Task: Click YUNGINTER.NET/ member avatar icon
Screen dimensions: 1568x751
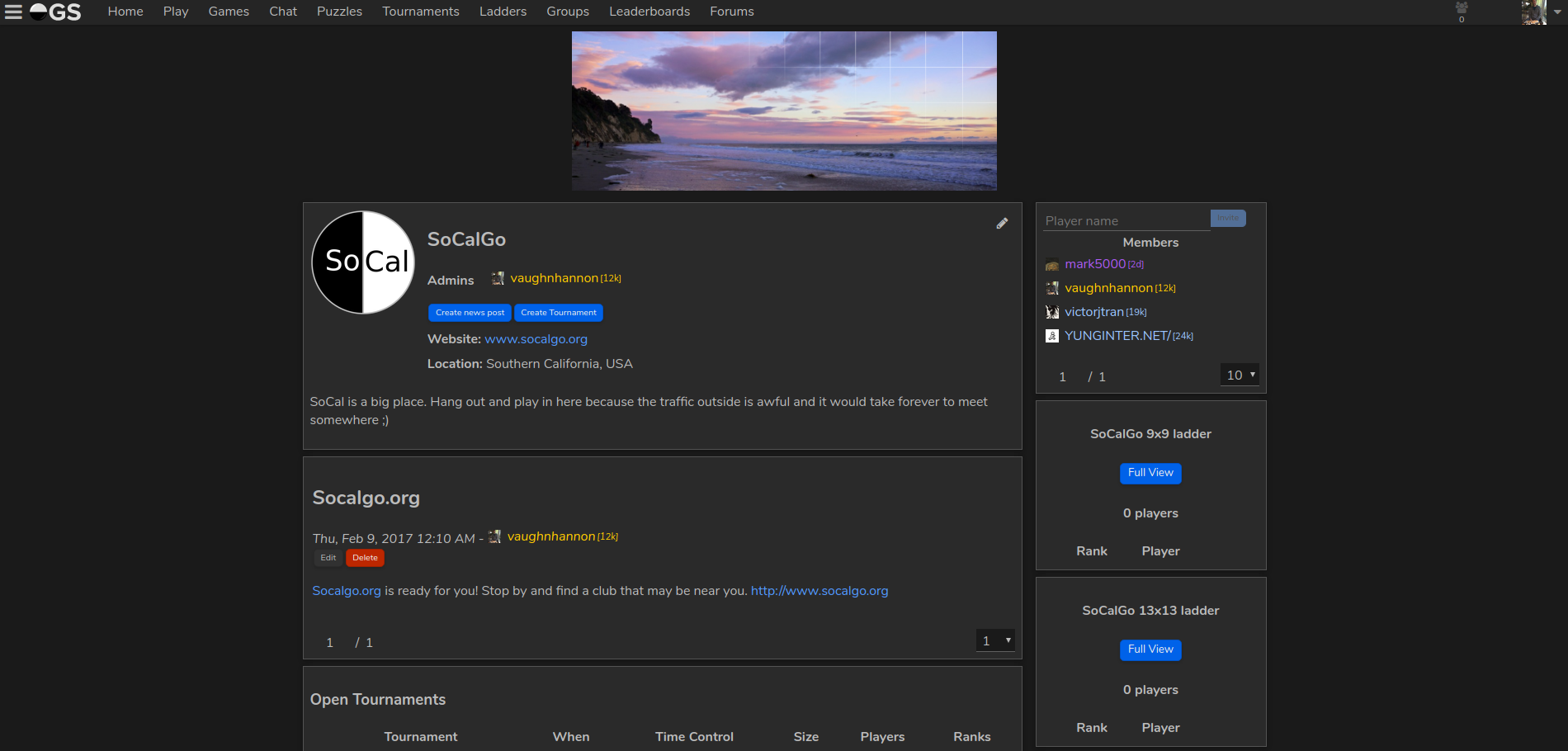Action: click(x=1052, y=336)
